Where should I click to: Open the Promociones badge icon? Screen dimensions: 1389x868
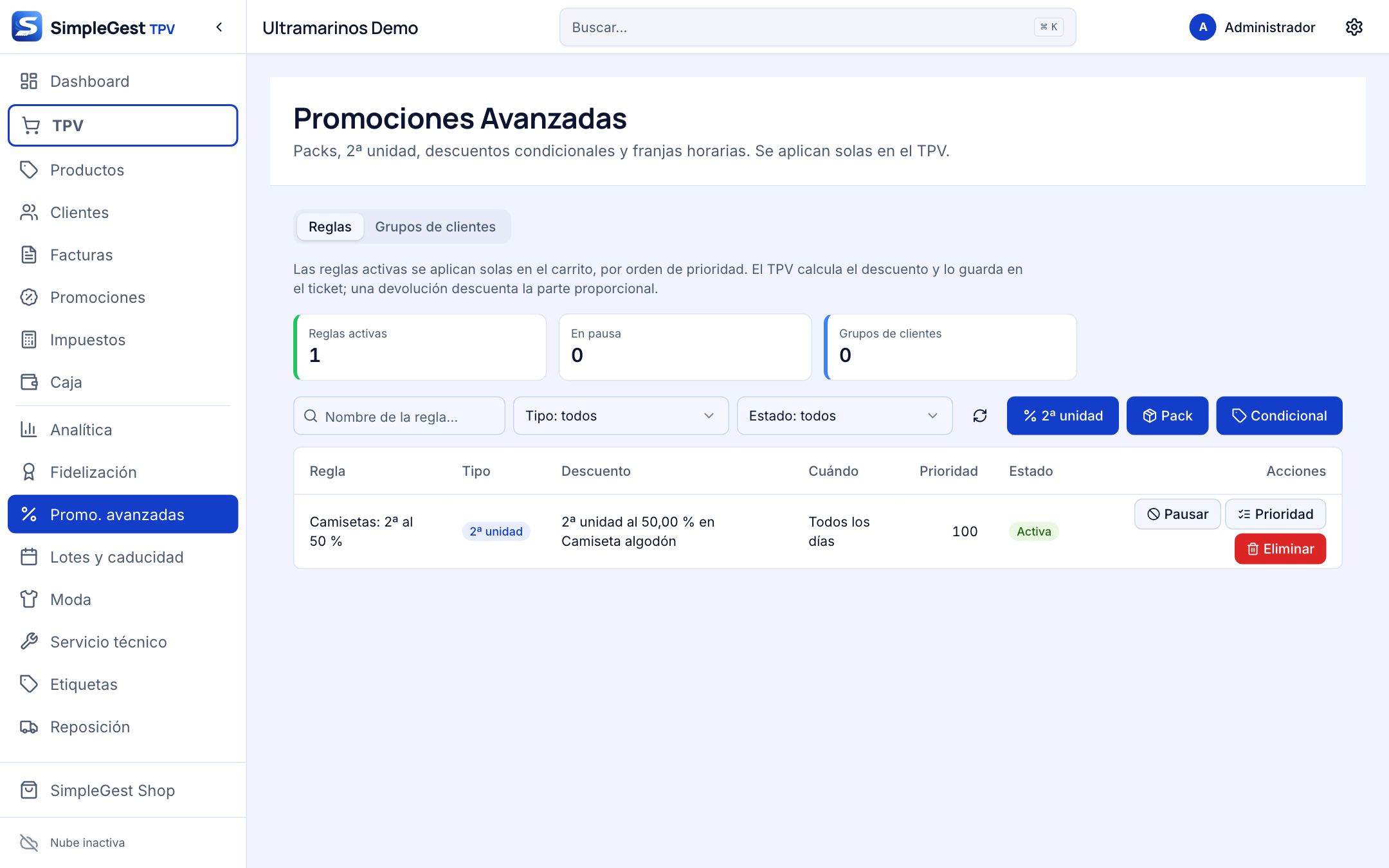29,297
